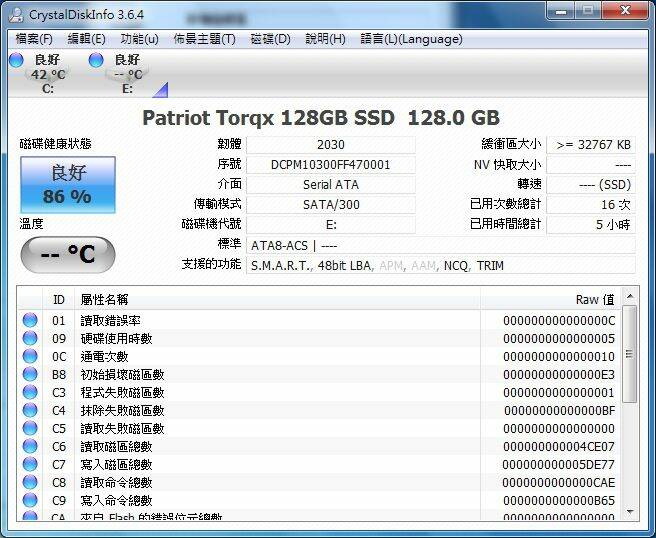The height and width of the screenshot is (538, 656).
Task: Click the ATA8-ACS standard field
Action: point(441,246)
